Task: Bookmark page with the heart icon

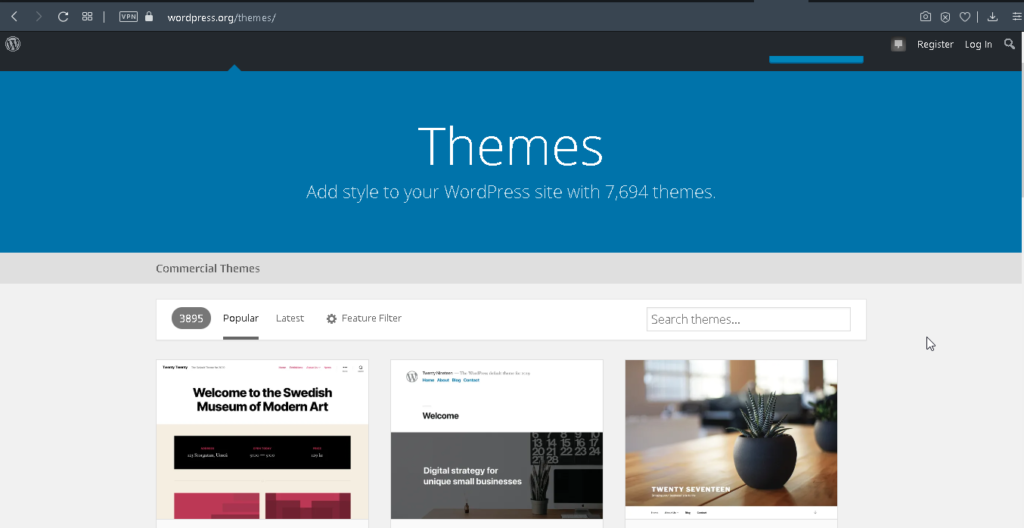Action: pyautogui.click(x=965, y=18)
